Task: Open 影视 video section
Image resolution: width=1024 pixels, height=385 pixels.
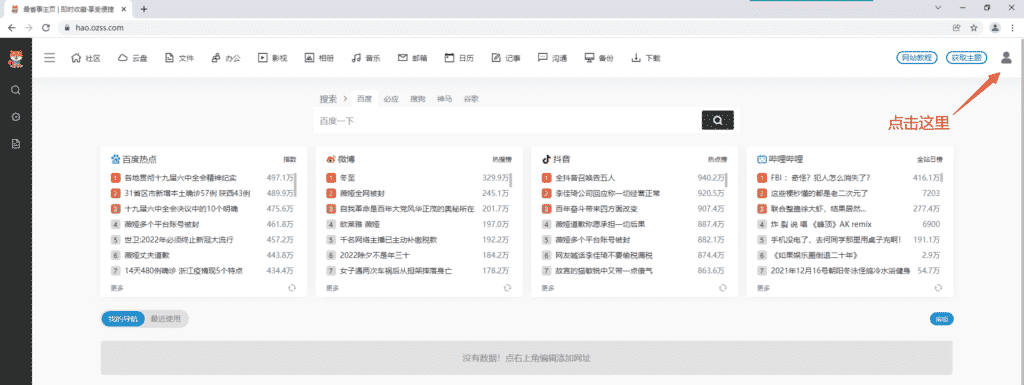Action: [273, 58]
